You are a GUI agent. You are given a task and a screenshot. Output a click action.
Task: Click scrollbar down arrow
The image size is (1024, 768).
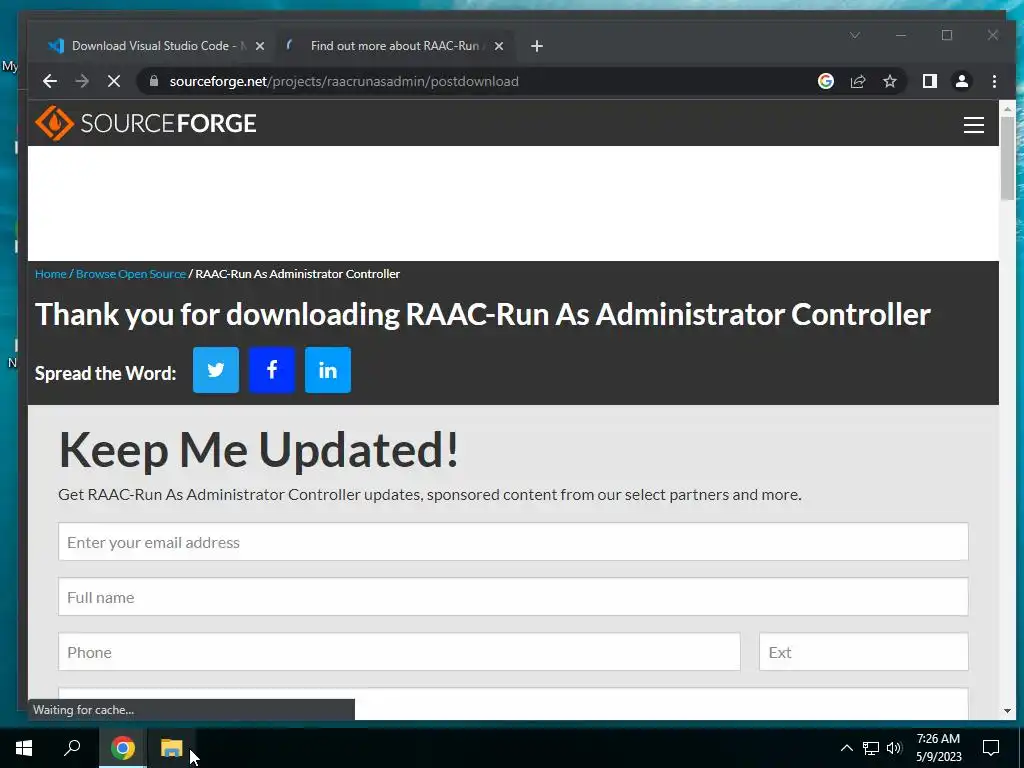1007,711
